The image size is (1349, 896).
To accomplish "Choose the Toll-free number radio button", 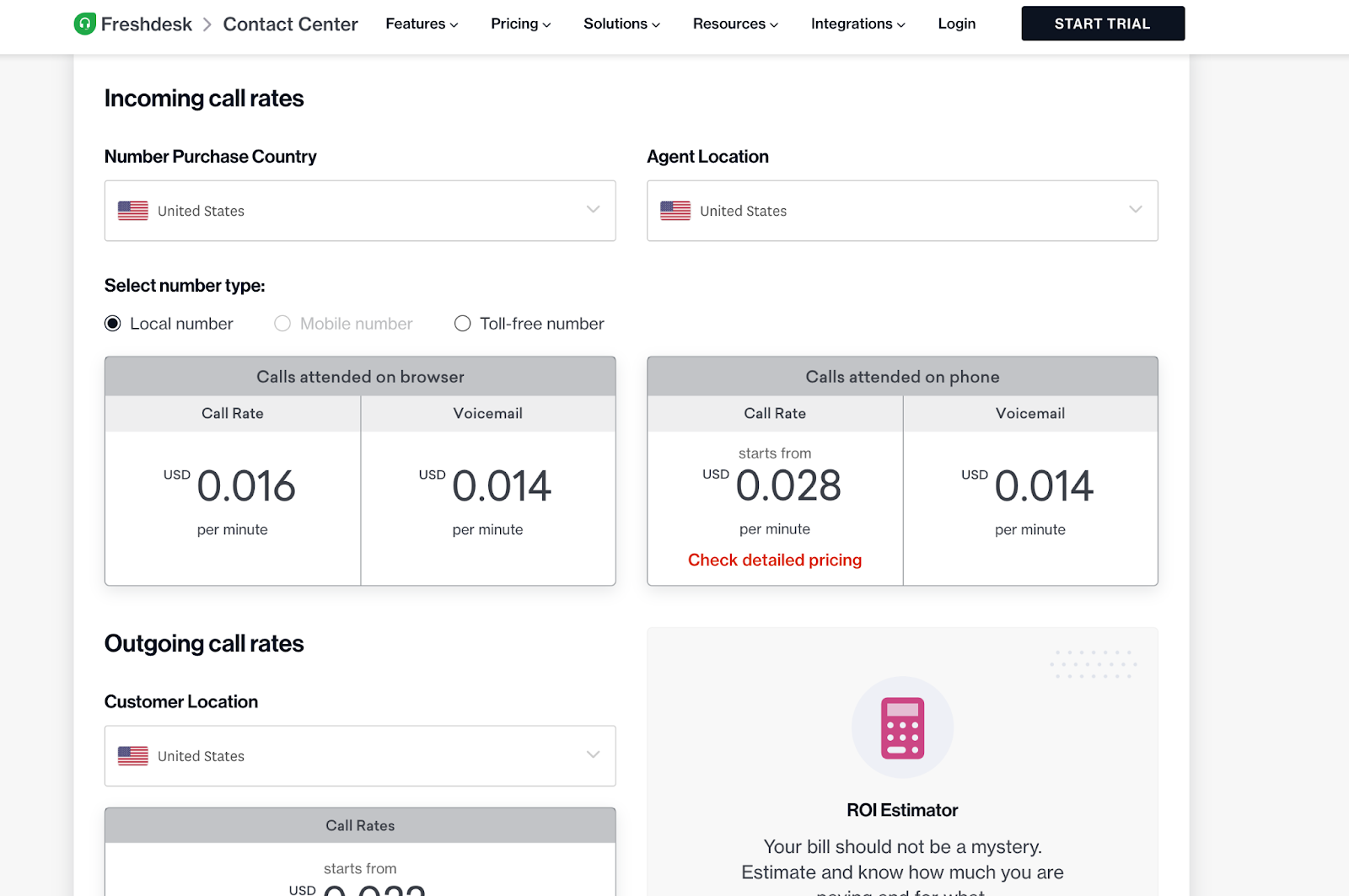I will pos(463,324).
